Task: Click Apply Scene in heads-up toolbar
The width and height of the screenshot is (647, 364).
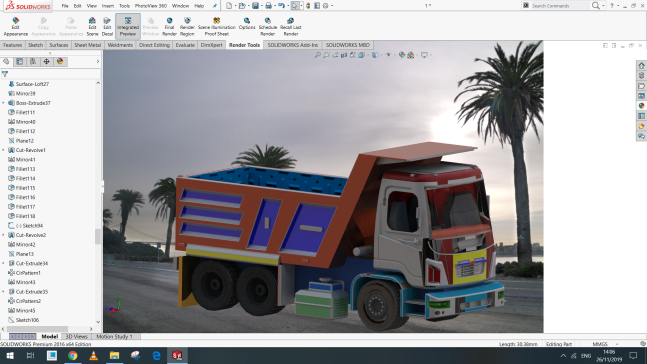Action: 411,55
